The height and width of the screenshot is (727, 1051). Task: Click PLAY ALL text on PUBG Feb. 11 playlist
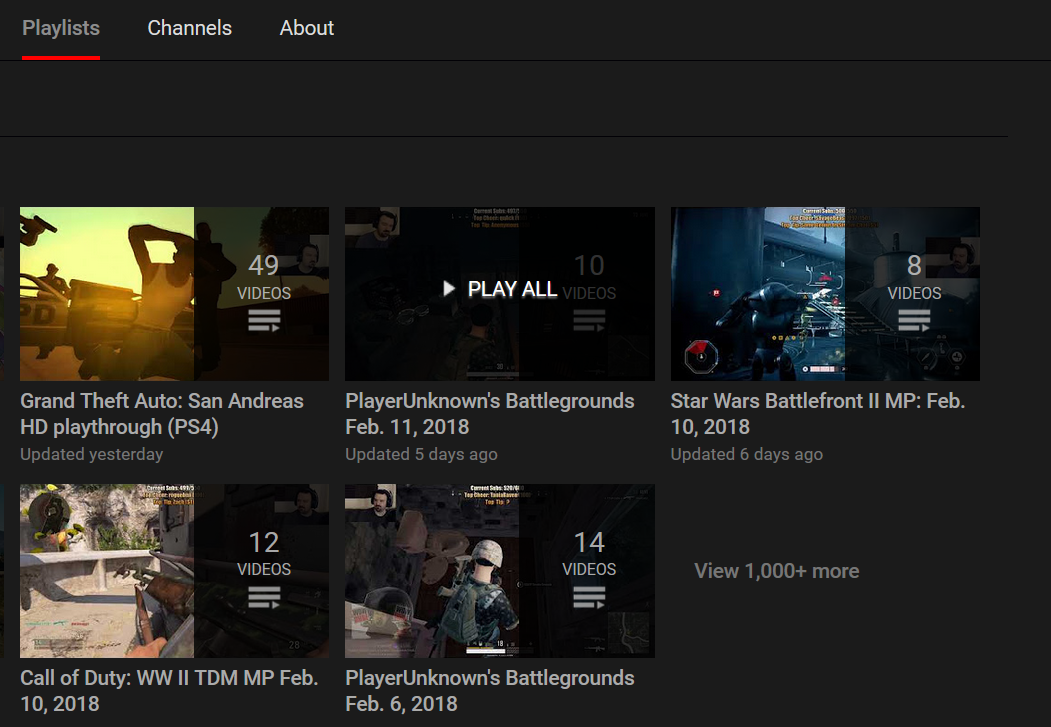tap(512, 289)
